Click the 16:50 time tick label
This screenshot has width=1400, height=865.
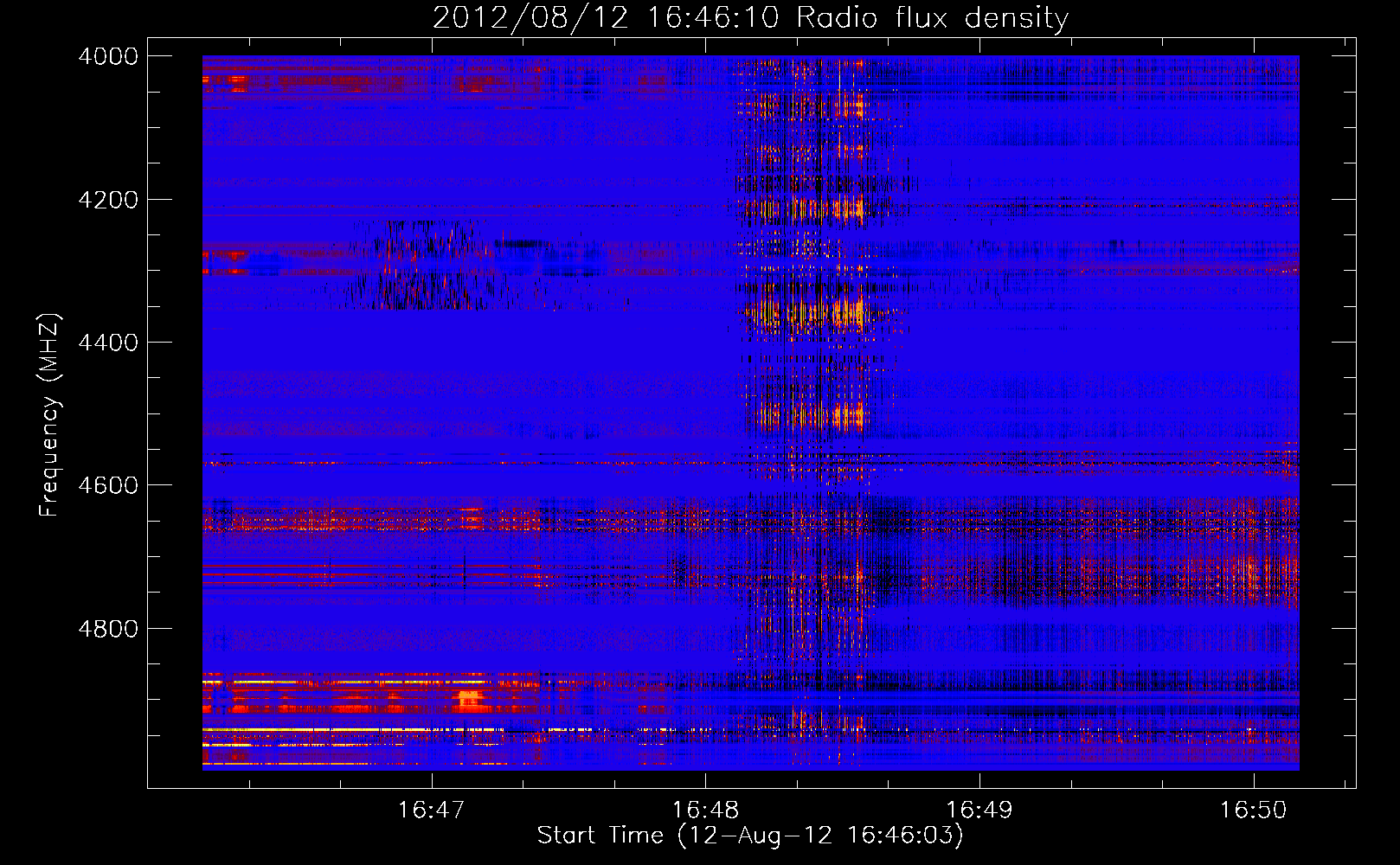tap(1254, 810)
